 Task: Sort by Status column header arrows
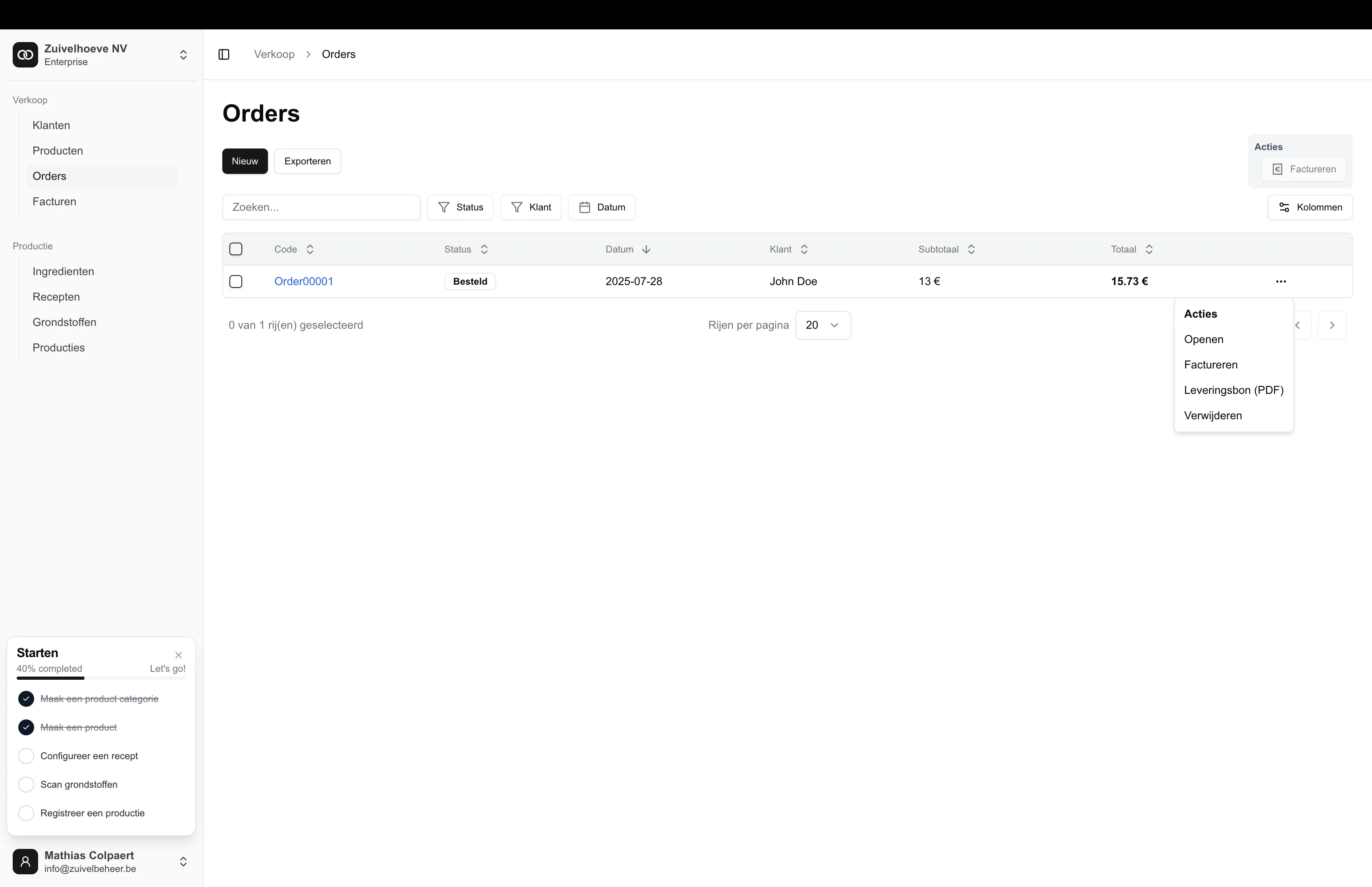point(484,249)
